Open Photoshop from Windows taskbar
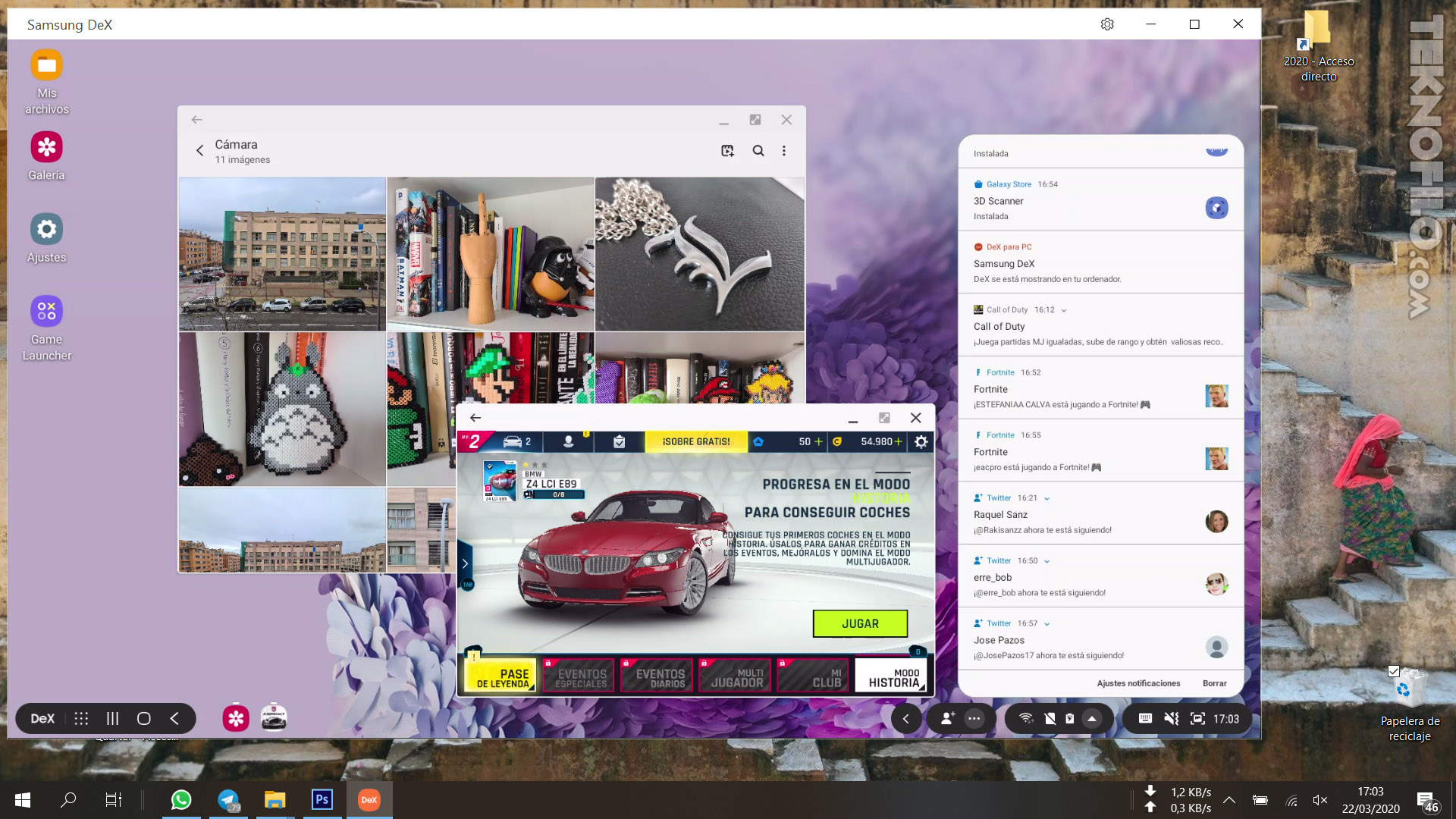Viewport: 1456px width, 819px height. pyautogui.click(x=322, y=799)
